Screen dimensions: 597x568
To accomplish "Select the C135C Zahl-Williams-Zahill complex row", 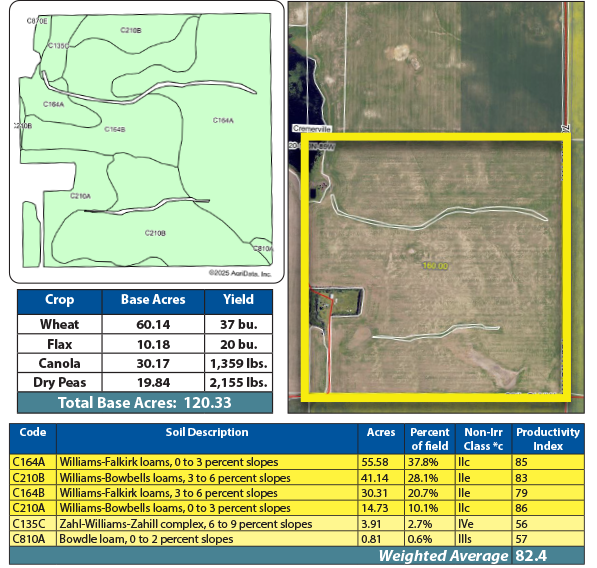I will click(297, 524).
